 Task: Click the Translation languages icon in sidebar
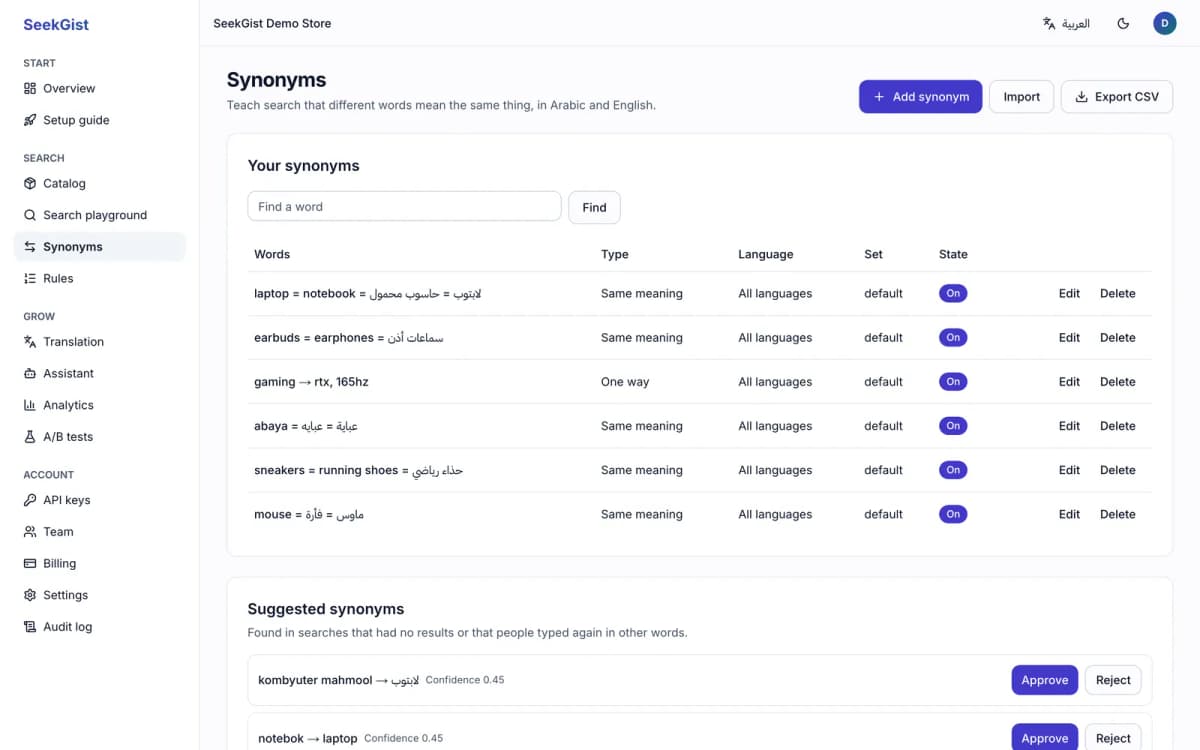[30, 342]
